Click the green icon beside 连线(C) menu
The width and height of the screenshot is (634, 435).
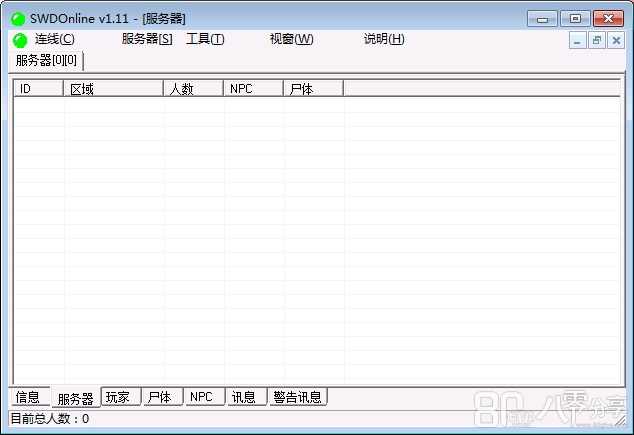pos(20,40)
